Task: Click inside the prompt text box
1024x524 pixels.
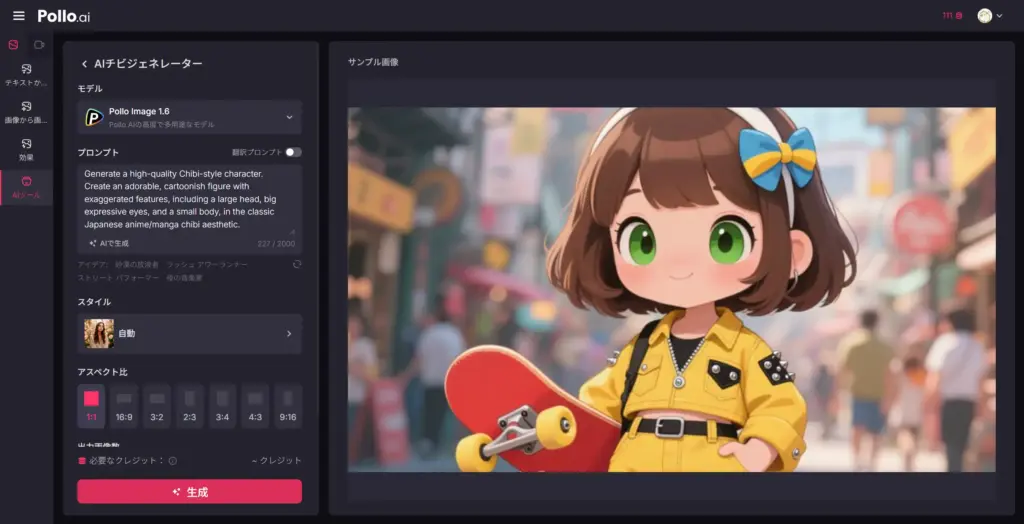Action: (189, 201)
